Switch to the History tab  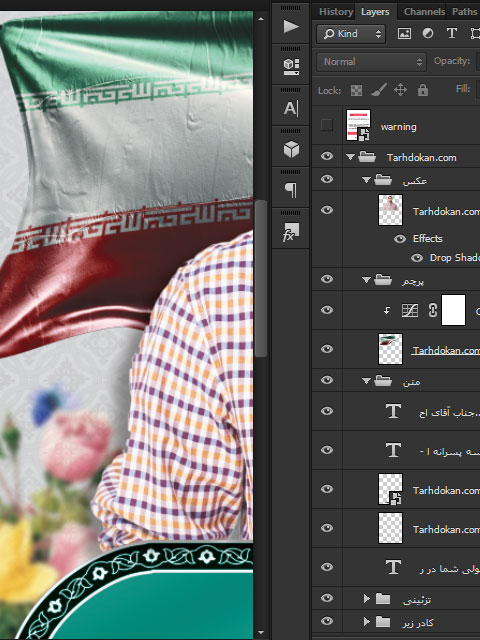336,11
